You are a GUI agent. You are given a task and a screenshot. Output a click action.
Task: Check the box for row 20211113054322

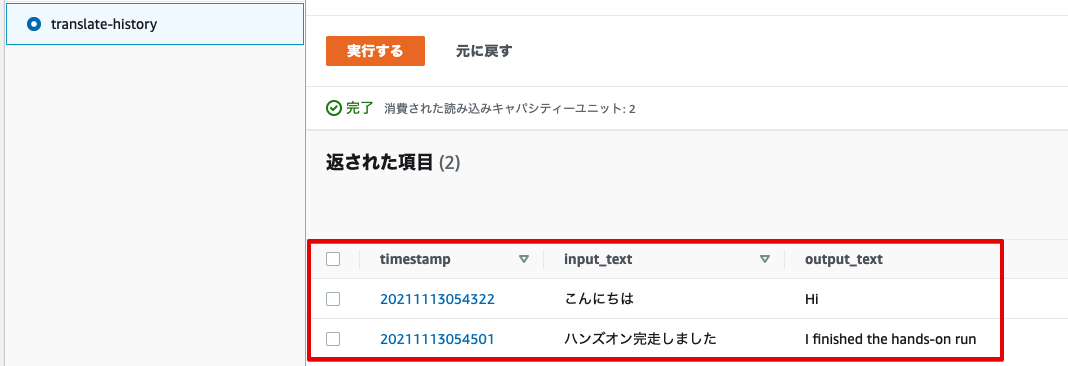(333, 299)
